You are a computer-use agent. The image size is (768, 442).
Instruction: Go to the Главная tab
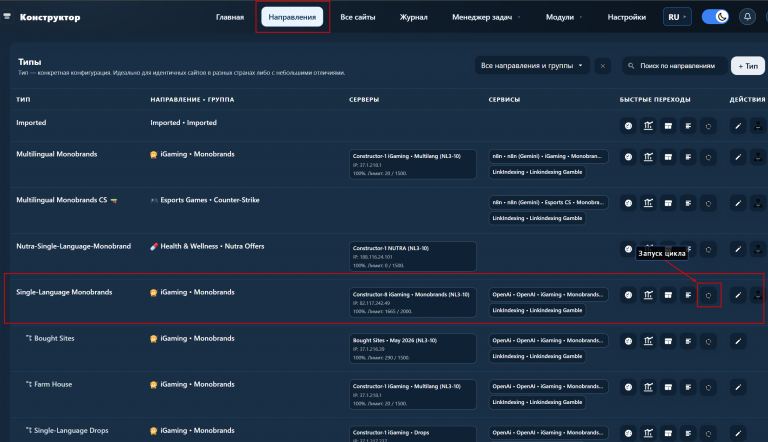click(x=230, y=17)
